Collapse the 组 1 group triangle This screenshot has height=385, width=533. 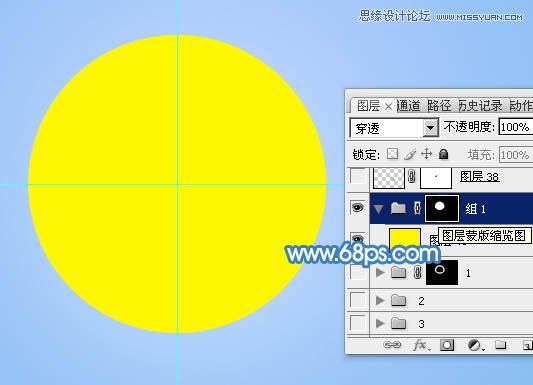click(x=379, y=209)
